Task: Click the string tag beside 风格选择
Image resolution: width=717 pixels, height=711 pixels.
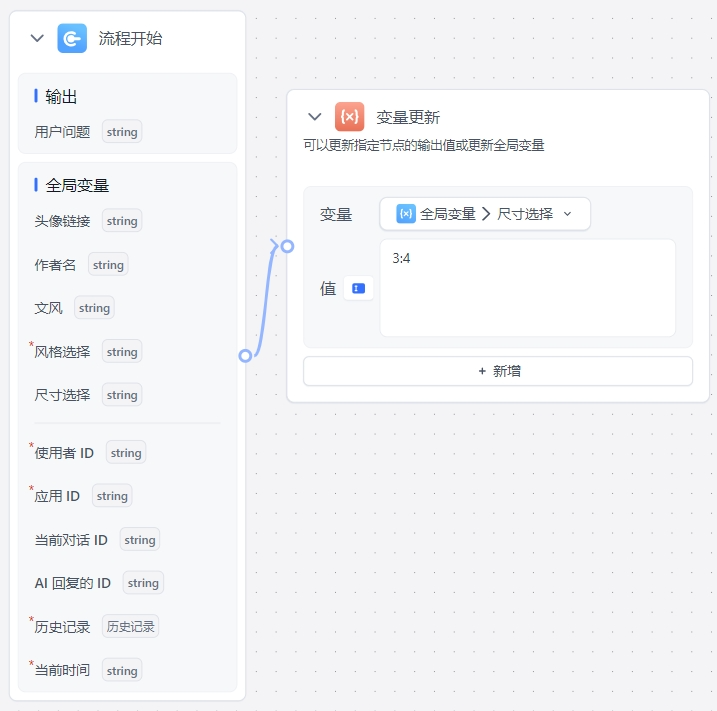Action: [122, 352]
